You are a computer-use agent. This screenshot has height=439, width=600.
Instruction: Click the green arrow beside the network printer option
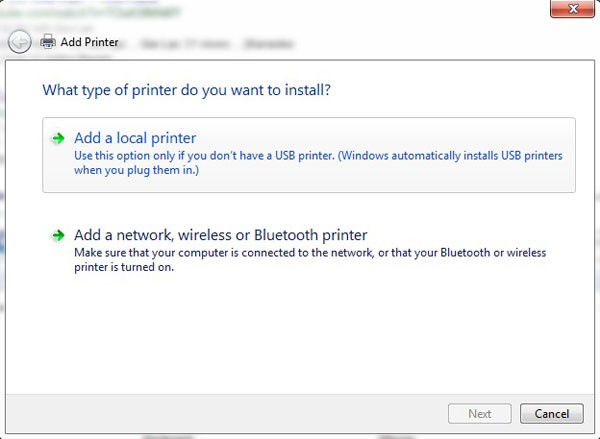[x=59, y=236]
